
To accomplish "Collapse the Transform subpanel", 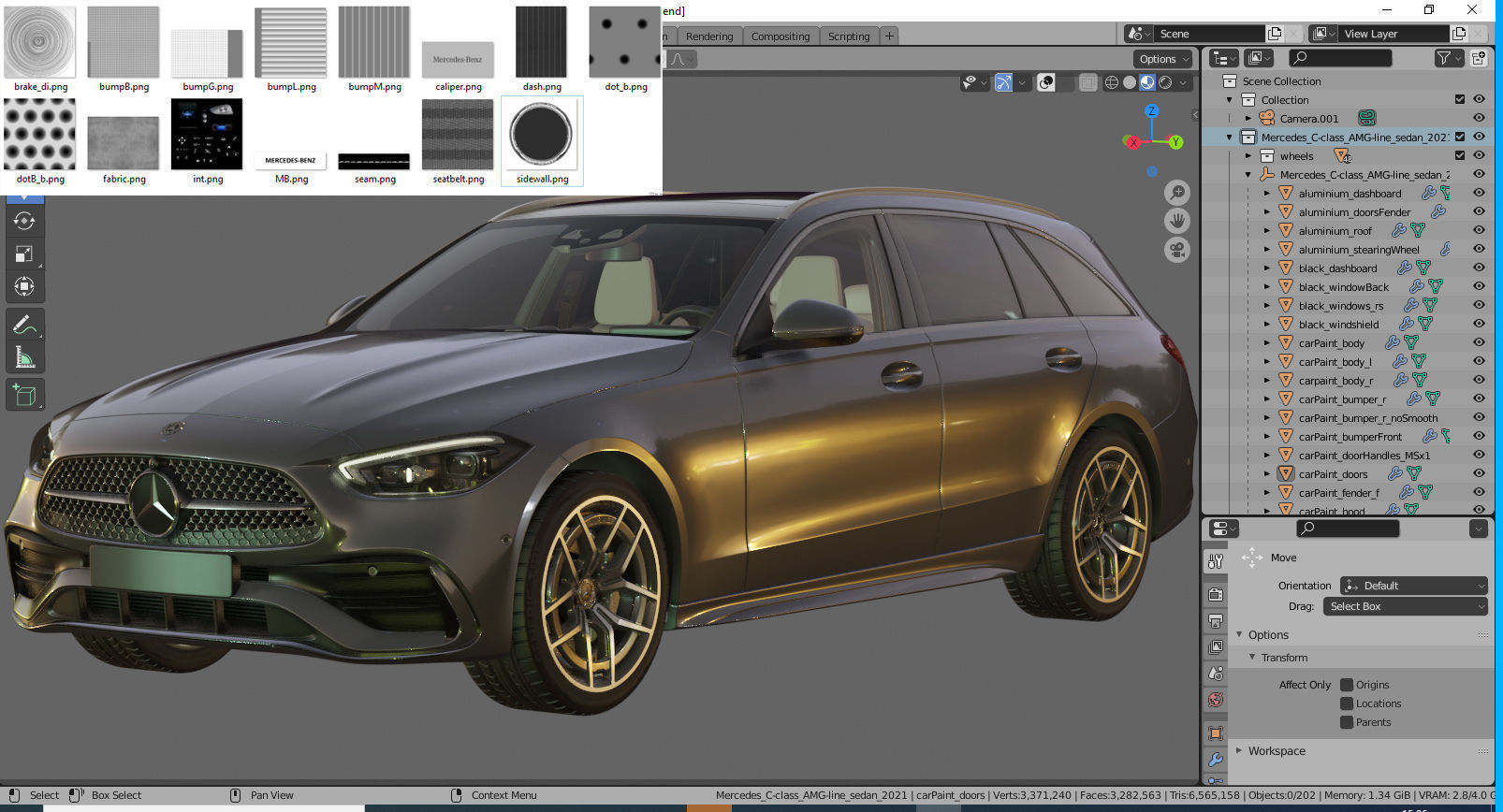I will tap(1252, 658).
